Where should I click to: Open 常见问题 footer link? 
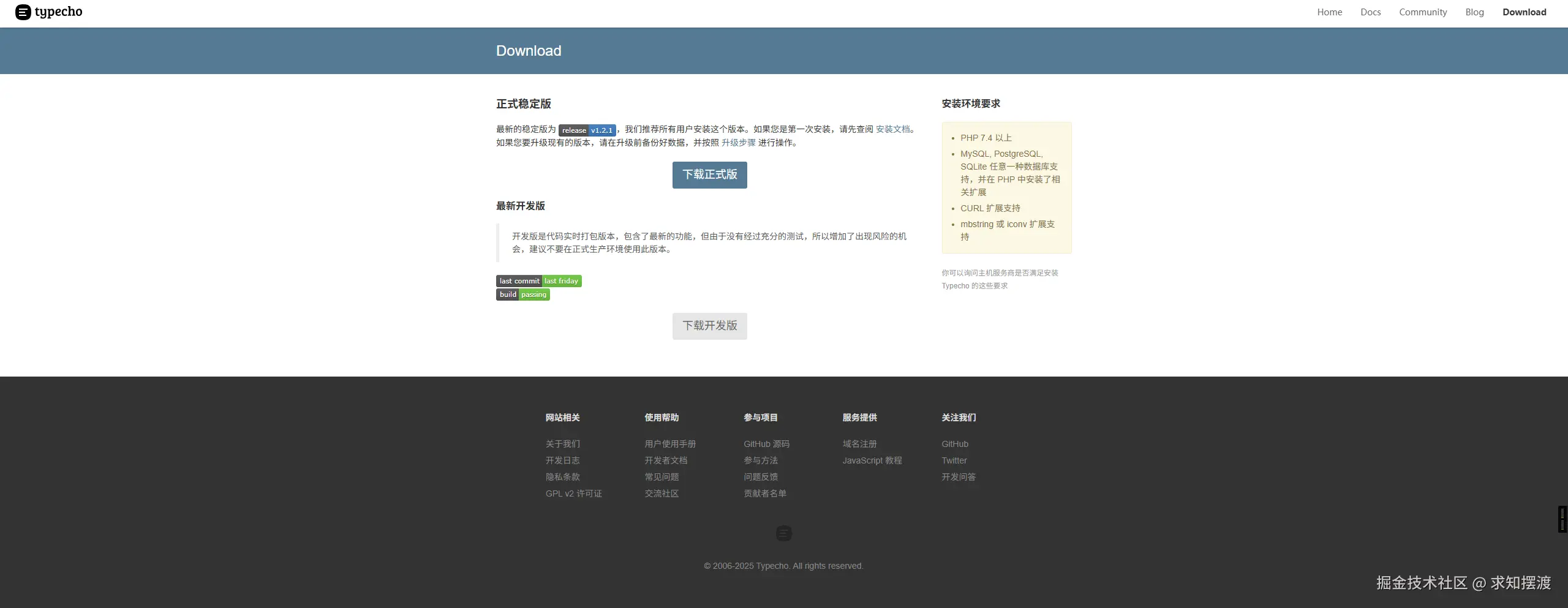(661, 477)
